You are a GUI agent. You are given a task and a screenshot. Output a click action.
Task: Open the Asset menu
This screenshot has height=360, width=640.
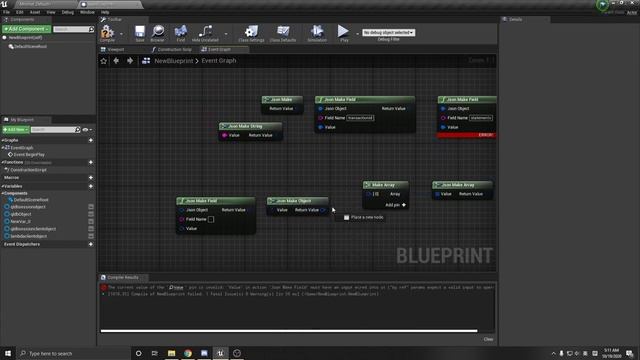coord(35,12)
